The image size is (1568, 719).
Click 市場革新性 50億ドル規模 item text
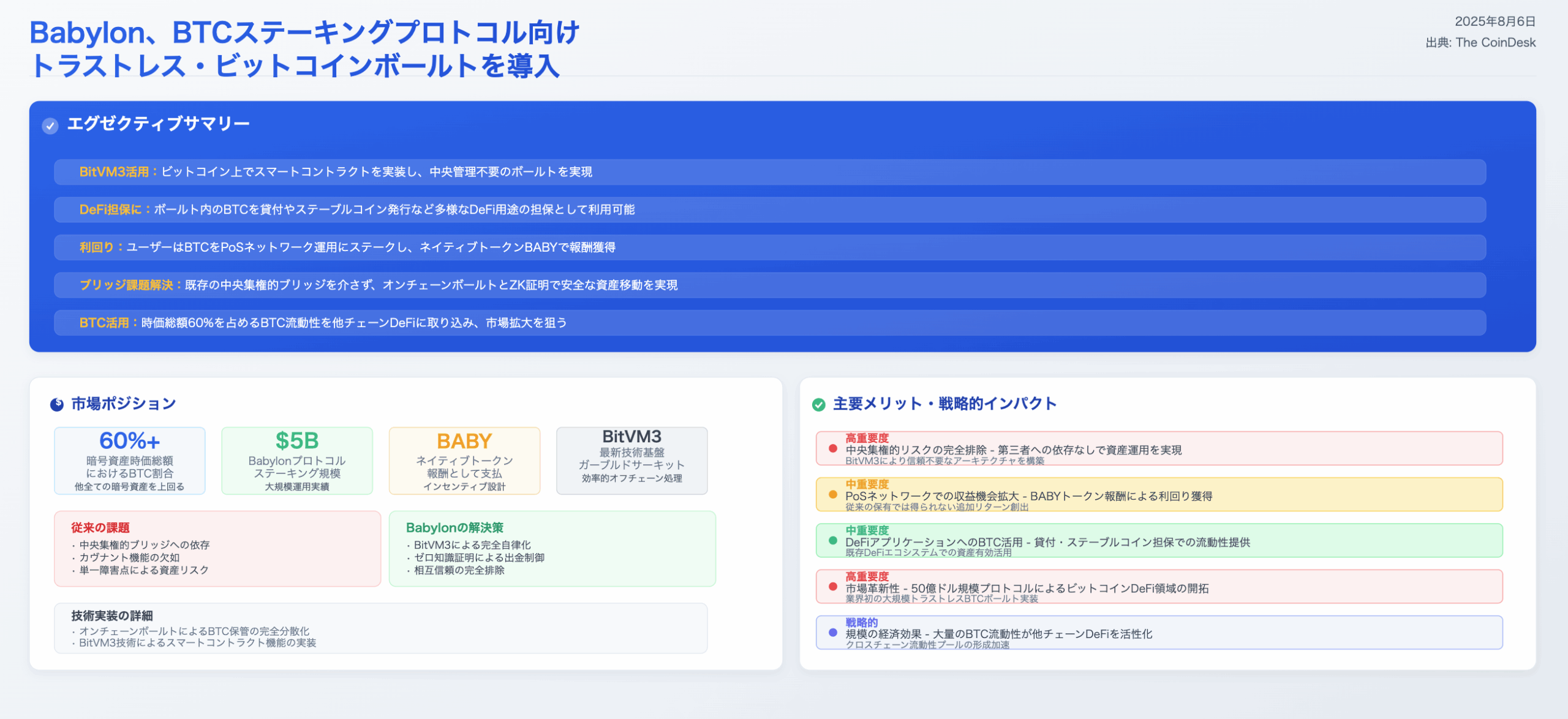1027,589
